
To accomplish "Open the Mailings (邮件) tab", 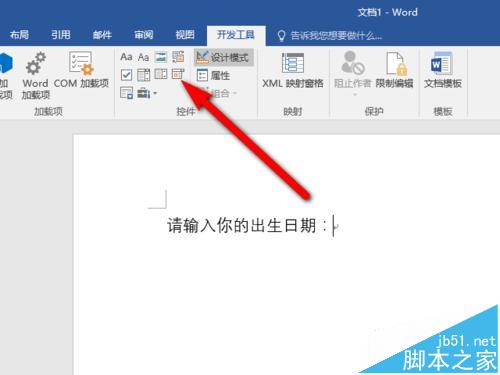I will 102,35.
